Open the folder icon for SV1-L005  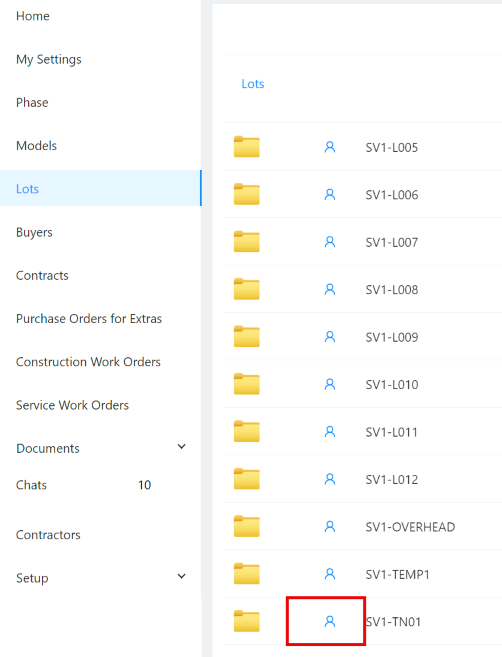[246, 147]
